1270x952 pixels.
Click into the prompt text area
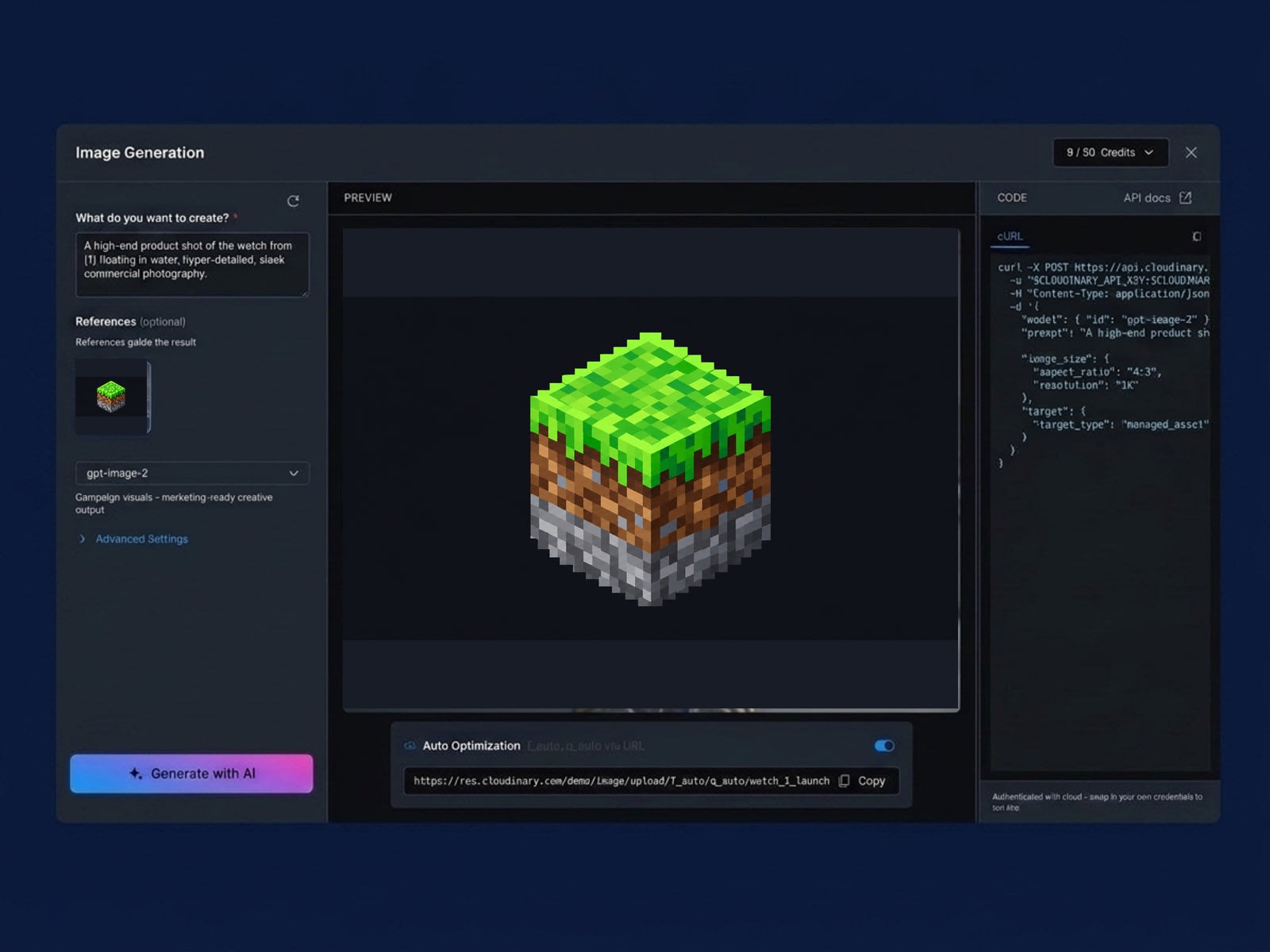click(192, 265)
